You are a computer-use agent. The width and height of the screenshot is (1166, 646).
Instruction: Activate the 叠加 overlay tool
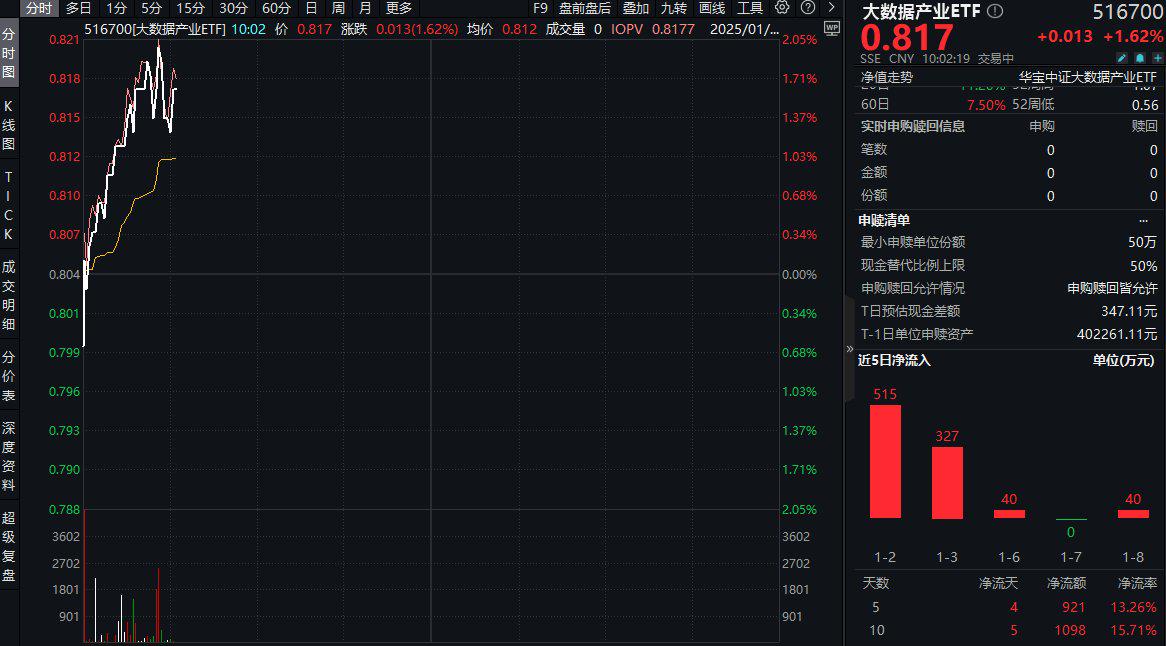pos(635,8)
